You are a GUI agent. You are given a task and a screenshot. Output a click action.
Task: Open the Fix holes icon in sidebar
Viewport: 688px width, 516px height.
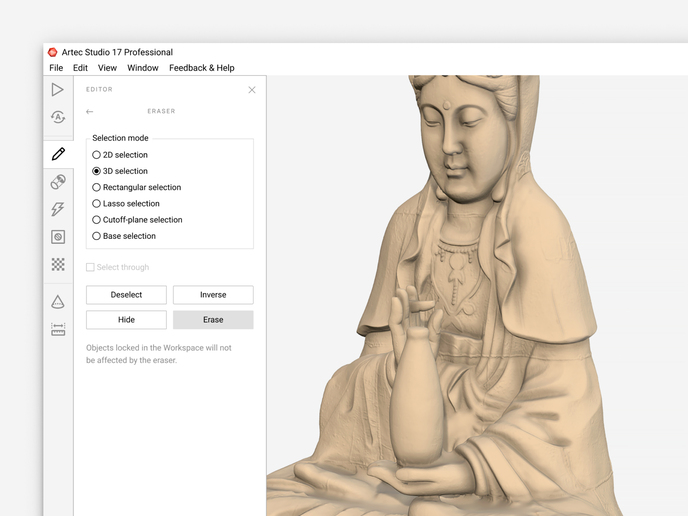click(58, 237)
